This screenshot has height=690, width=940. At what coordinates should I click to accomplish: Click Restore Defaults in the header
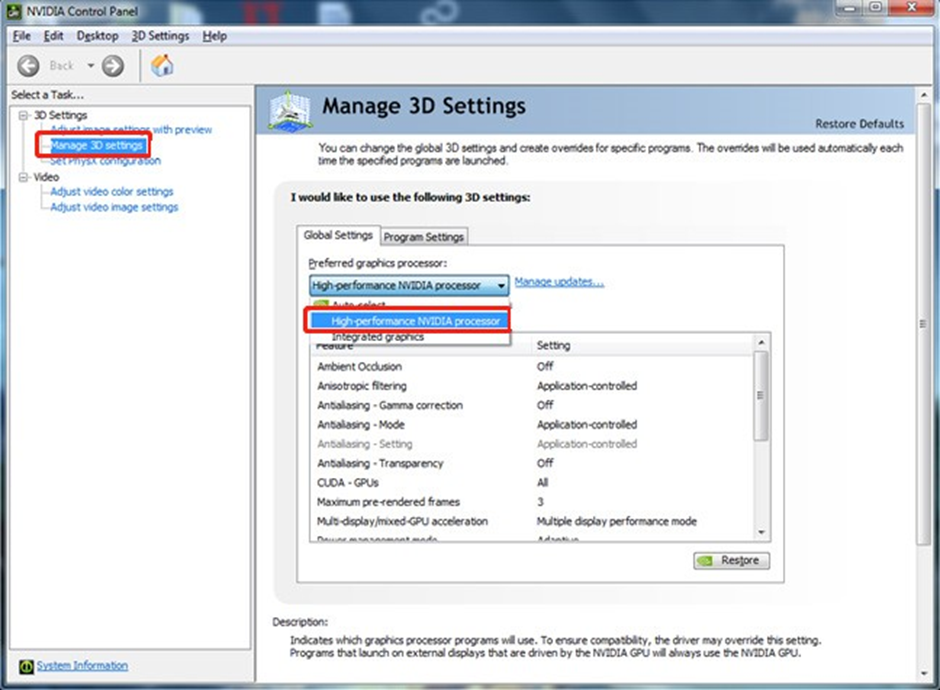(859, 124)
